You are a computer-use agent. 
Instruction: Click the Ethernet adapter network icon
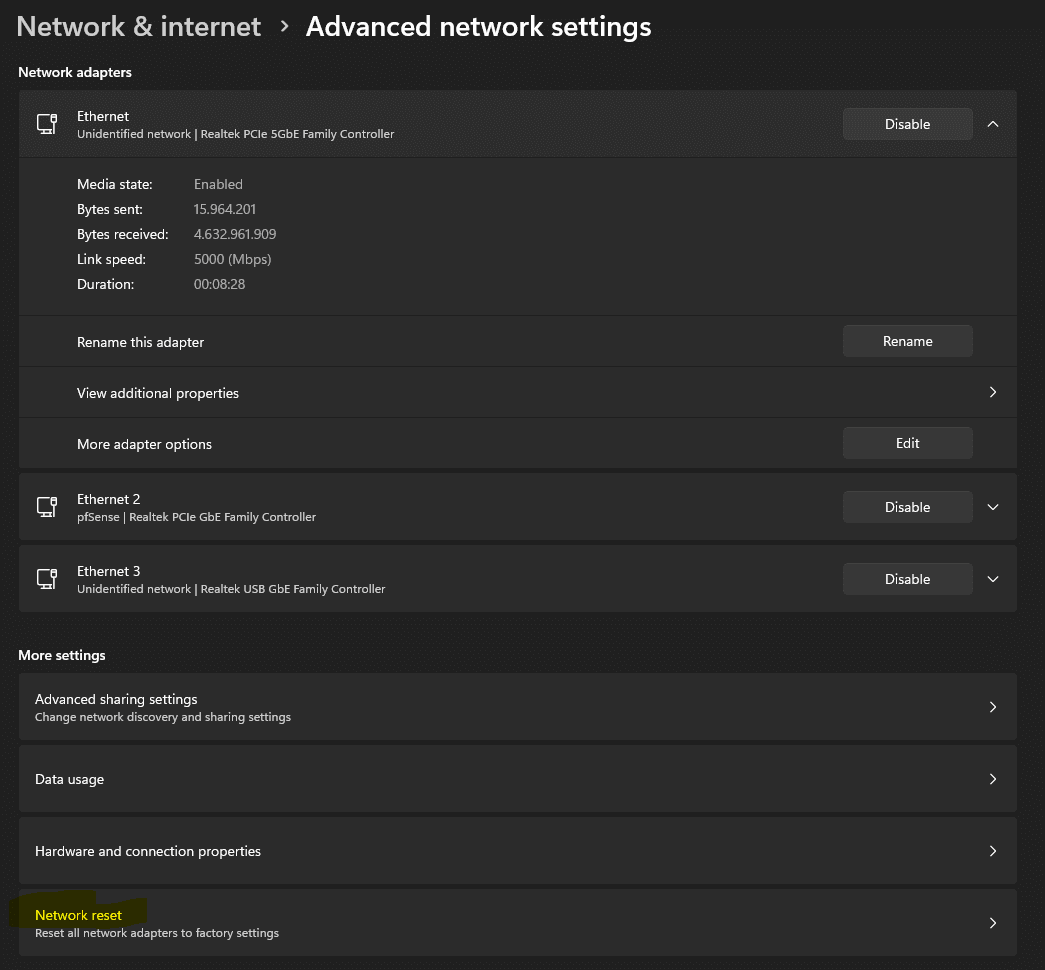[47, 124]
